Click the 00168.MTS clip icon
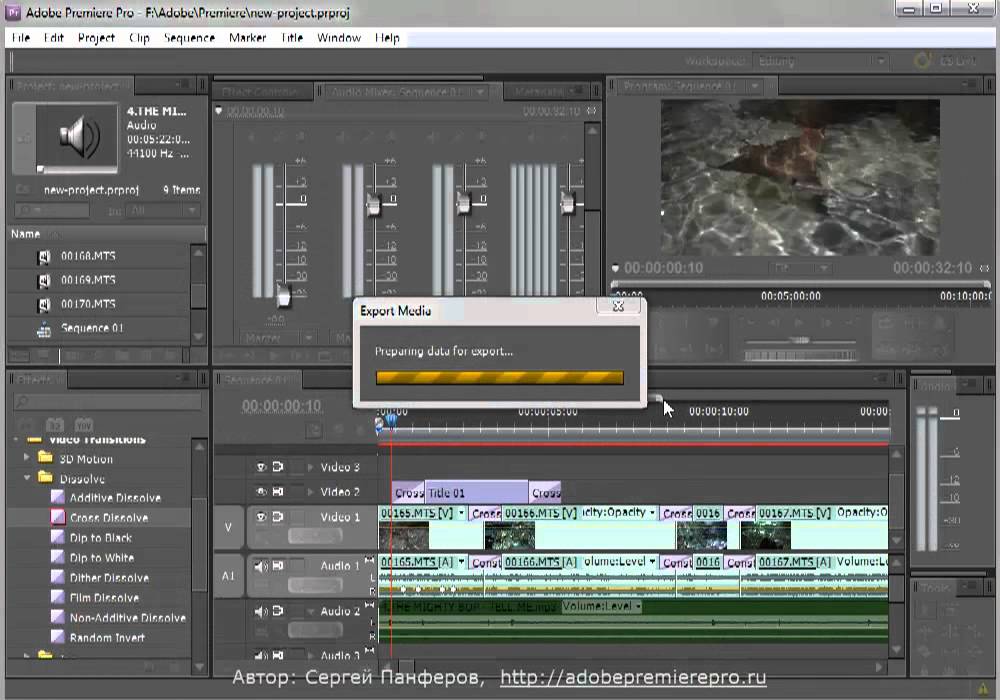 coord(44,256)
